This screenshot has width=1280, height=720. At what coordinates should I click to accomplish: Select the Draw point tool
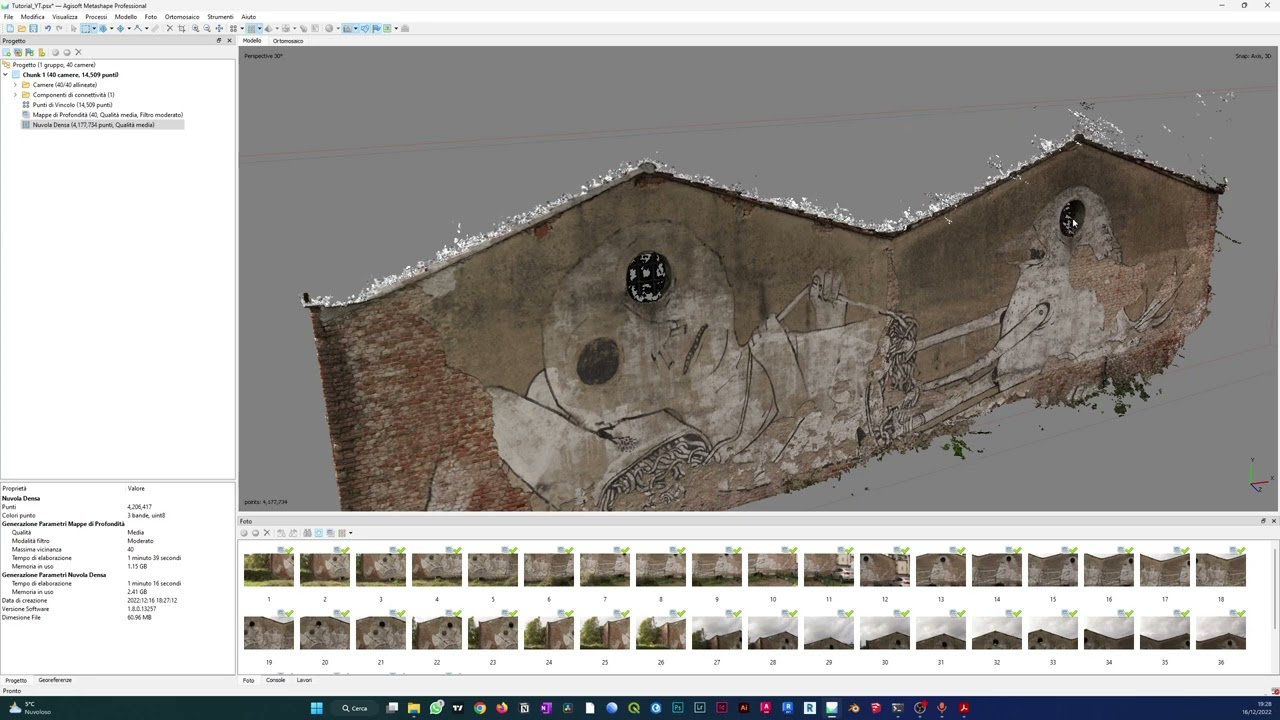(x=138, y=28)
